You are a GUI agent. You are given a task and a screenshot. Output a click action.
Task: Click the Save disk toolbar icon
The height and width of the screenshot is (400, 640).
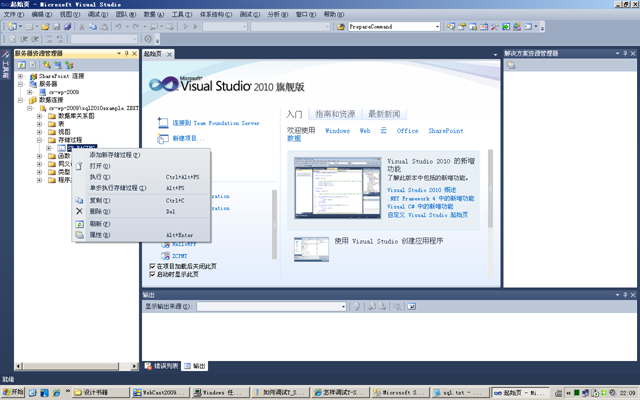click(x=57, y=27)
